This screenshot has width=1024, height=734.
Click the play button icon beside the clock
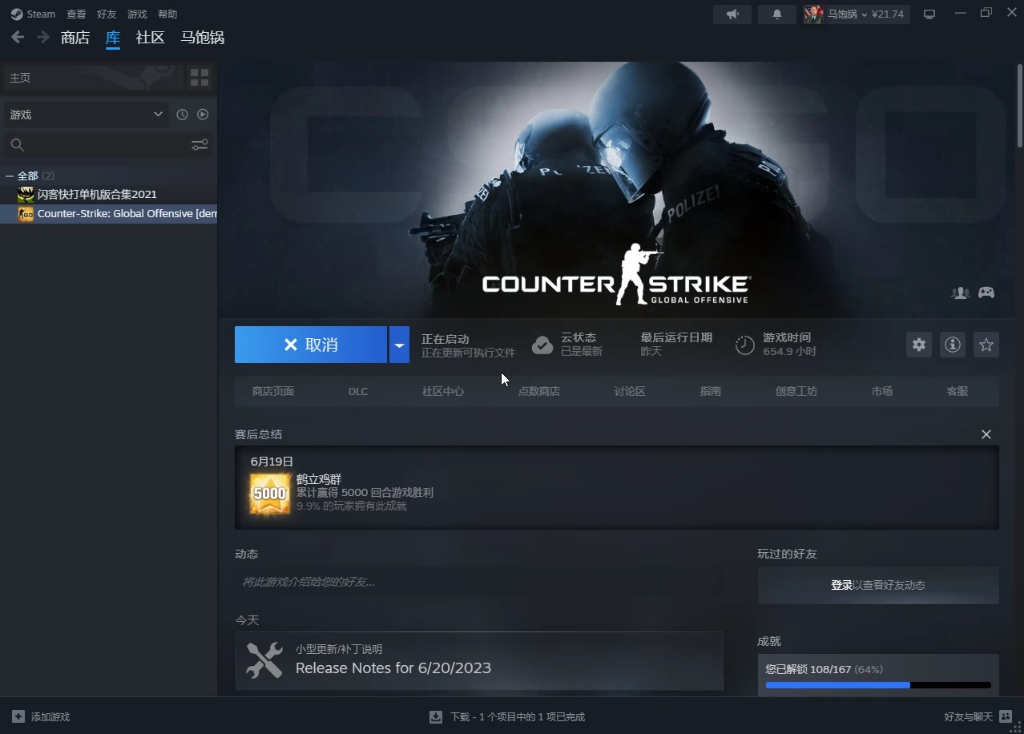(202, 114)
